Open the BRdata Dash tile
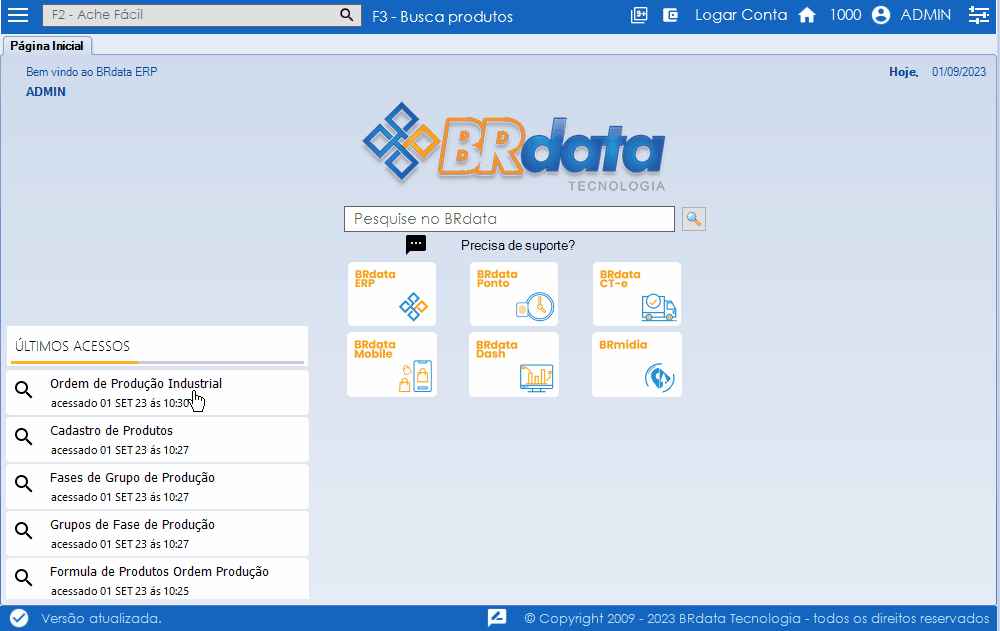This screenshot has height=631, width=1000. click(514, 365)
